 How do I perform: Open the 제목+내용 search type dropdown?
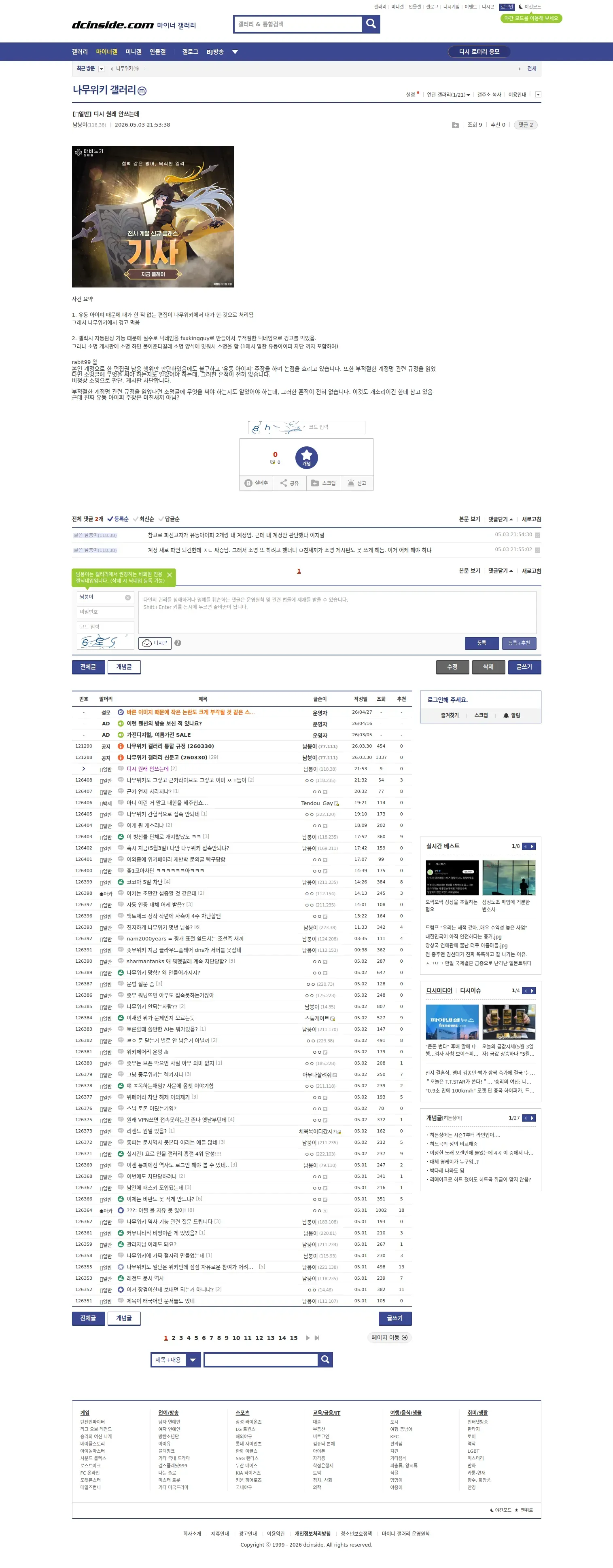tap(176, 1359)
